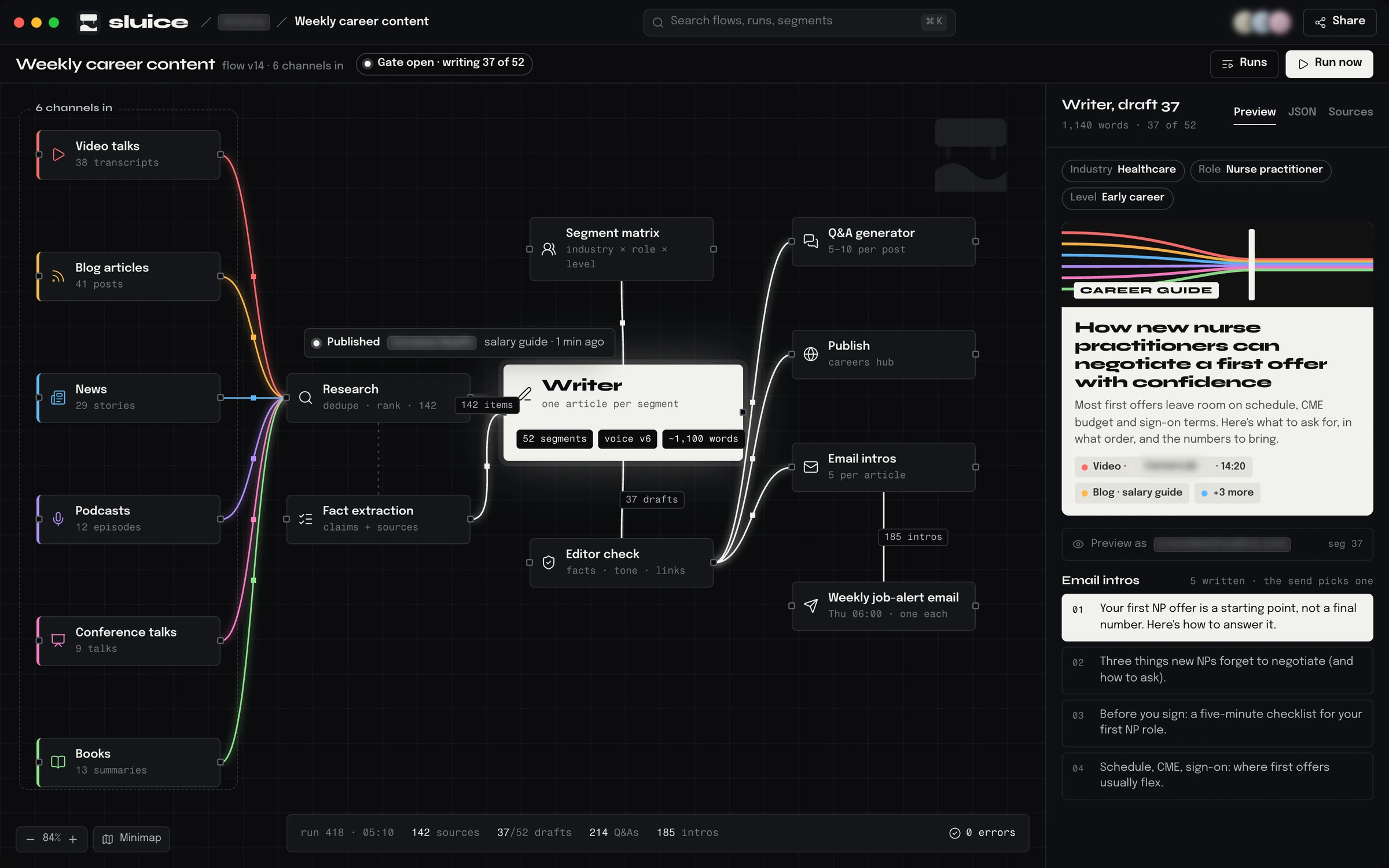Image resolution: width=1389 pixels, height=868 pixels.
Task: Click the Role Nurse practitioner chip
Action: click(x=1261, y=170)
